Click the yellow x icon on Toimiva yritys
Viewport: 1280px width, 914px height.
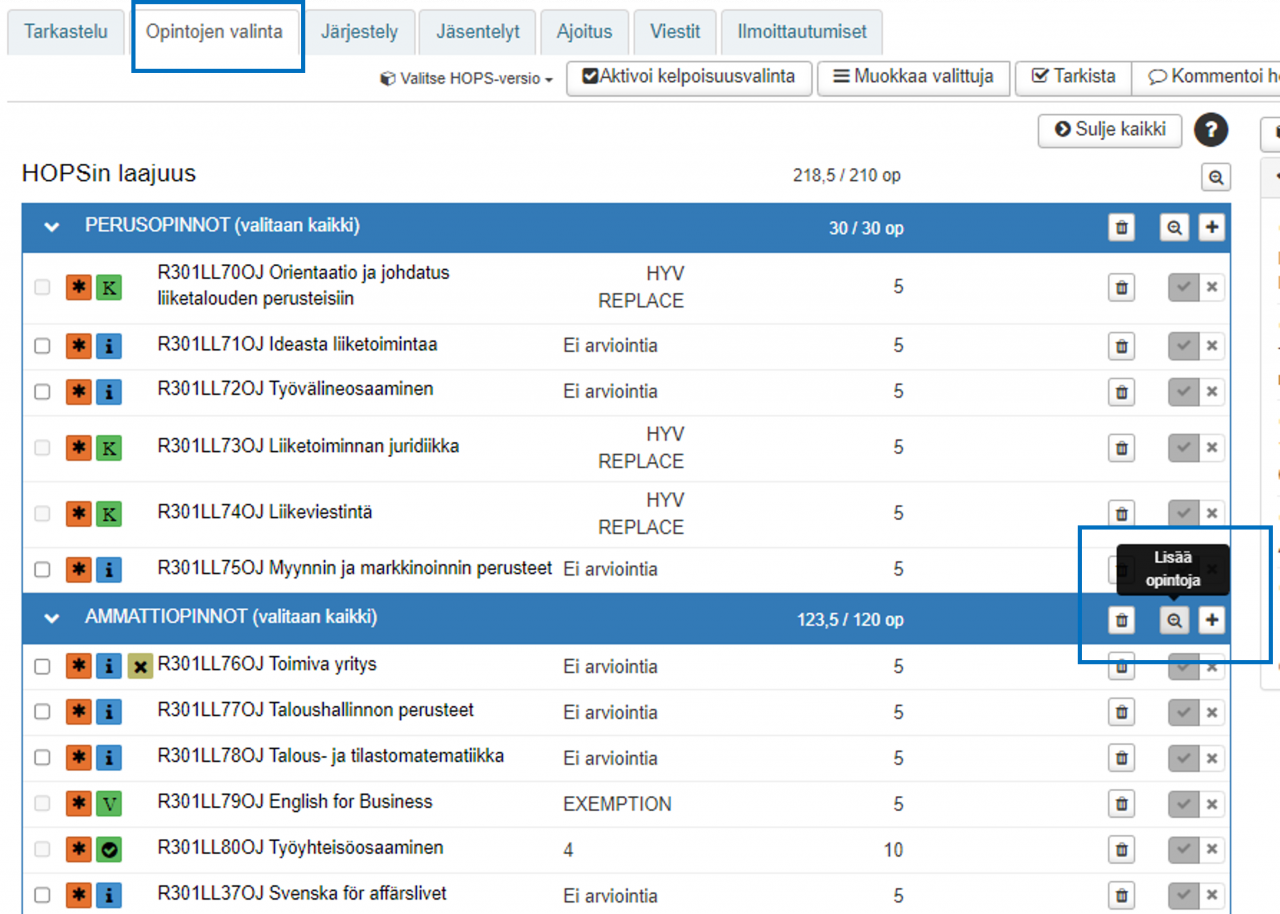click(140, 666)
